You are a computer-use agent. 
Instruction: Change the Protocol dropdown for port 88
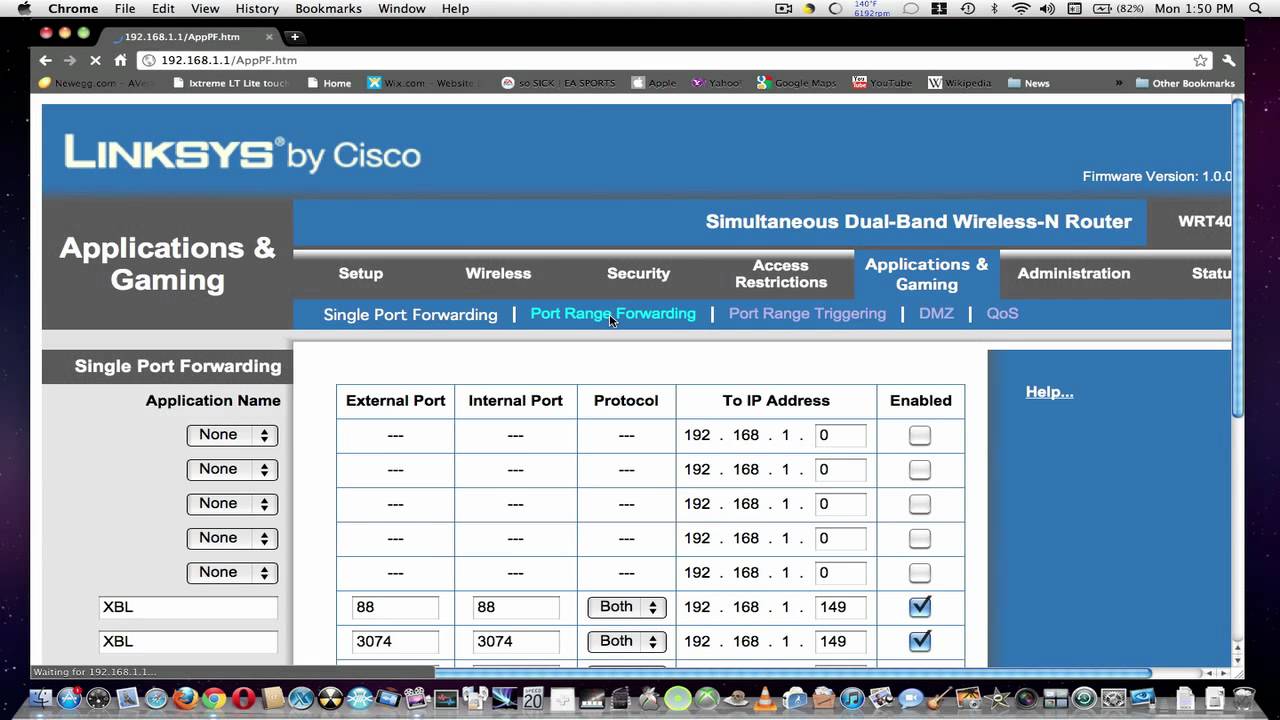click(626, 607)
